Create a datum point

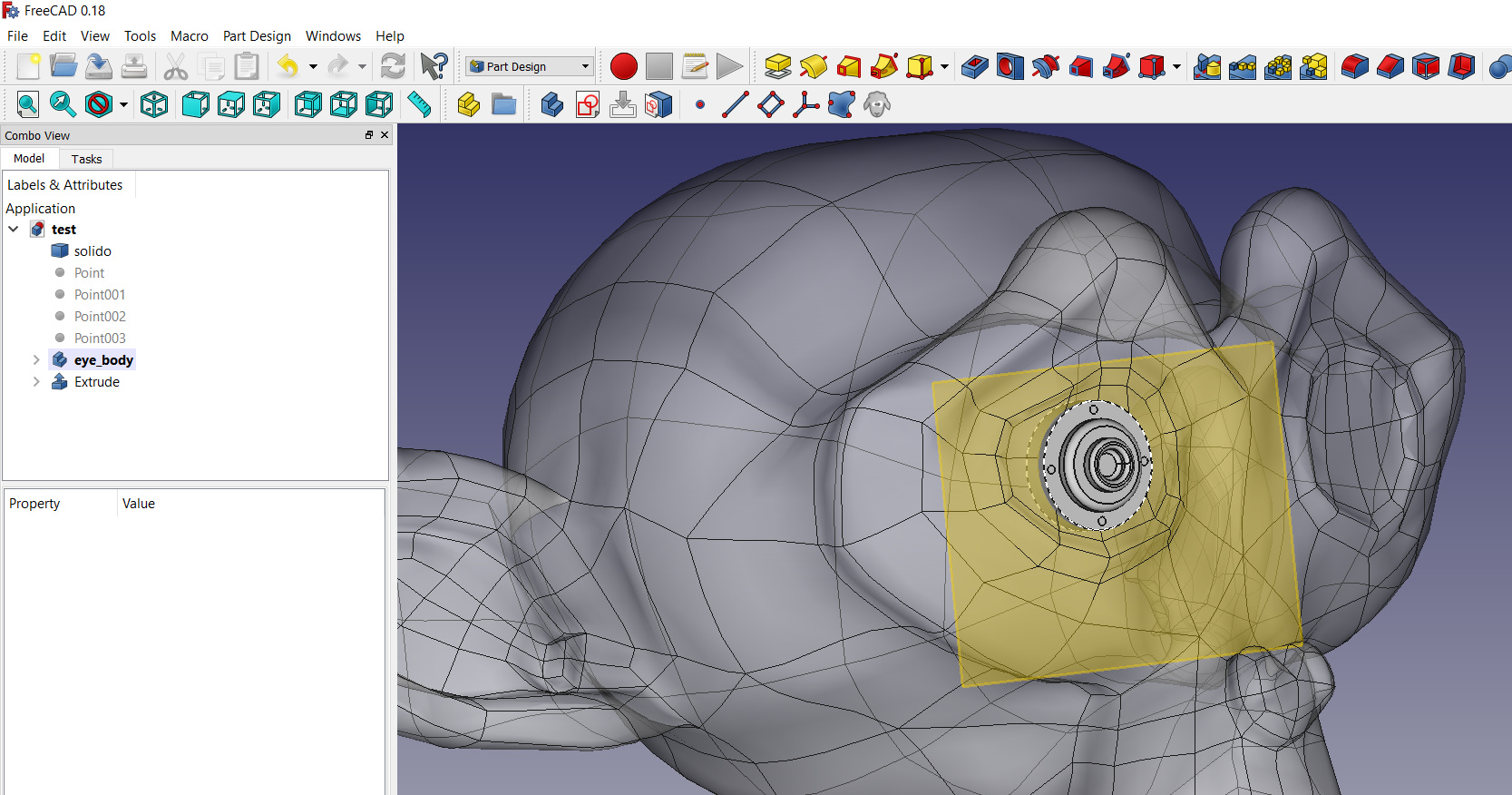click(700, 104)
